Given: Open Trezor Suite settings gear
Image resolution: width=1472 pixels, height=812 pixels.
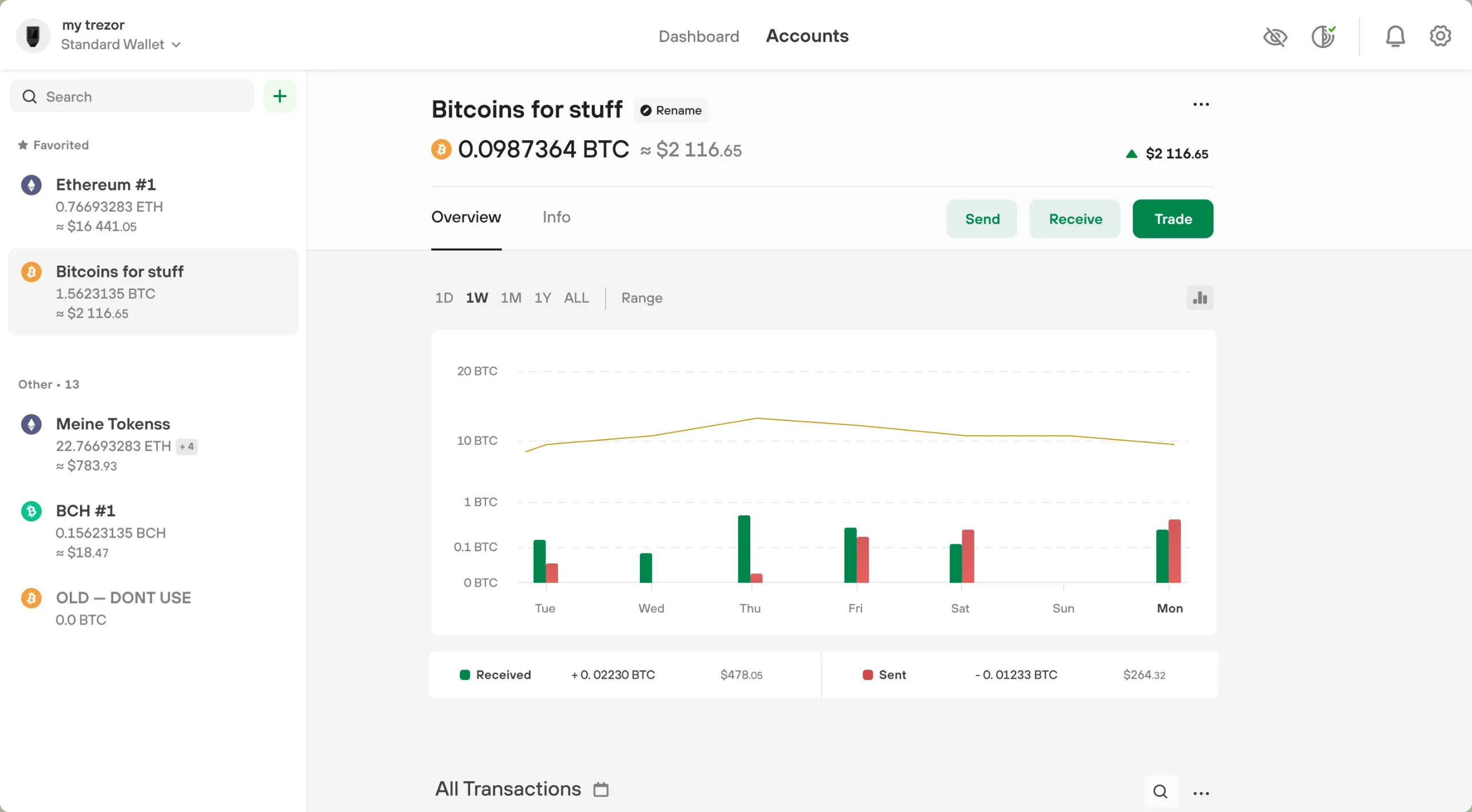Looking at the screenshot, I should click(x=1440, y=36).
